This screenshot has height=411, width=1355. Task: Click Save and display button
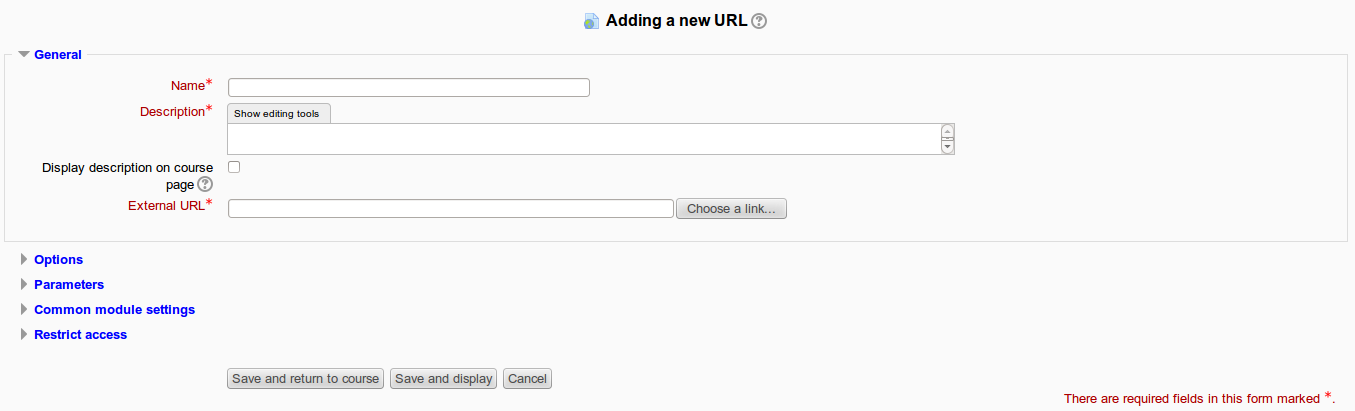[444, 379]
